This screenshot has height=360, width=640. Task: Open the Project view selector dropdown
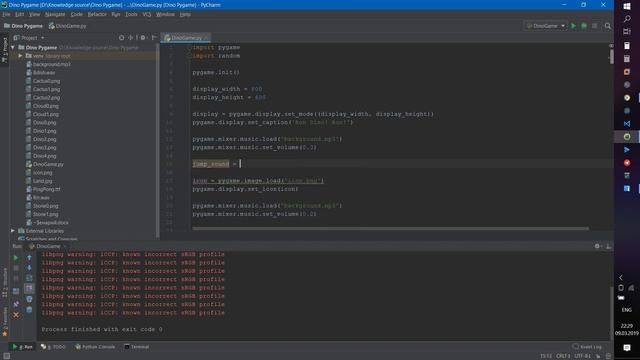[x=29, y=38]
